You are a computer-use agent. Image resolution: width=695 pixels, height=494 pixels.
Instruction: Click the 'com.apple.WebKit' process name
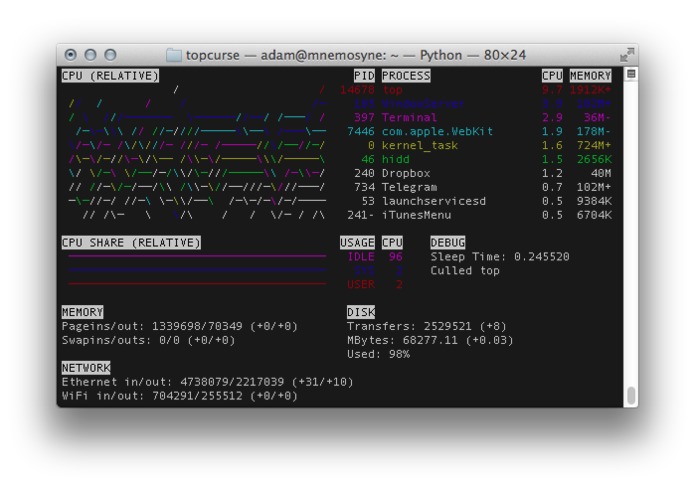(x=437, y=132)
